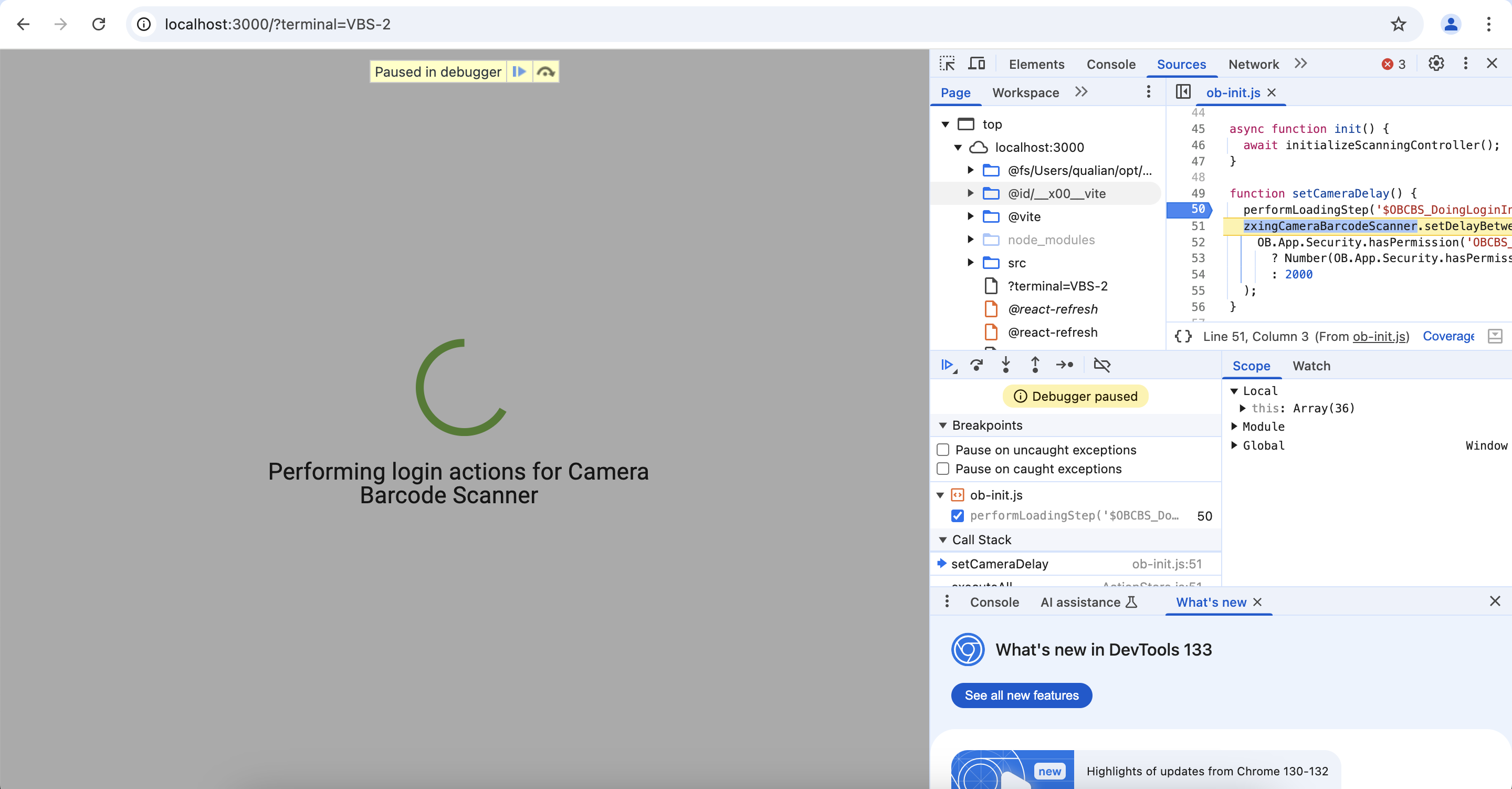Switch to the Network tab
Screen dimensions: 1512x789
point(1253,64)
